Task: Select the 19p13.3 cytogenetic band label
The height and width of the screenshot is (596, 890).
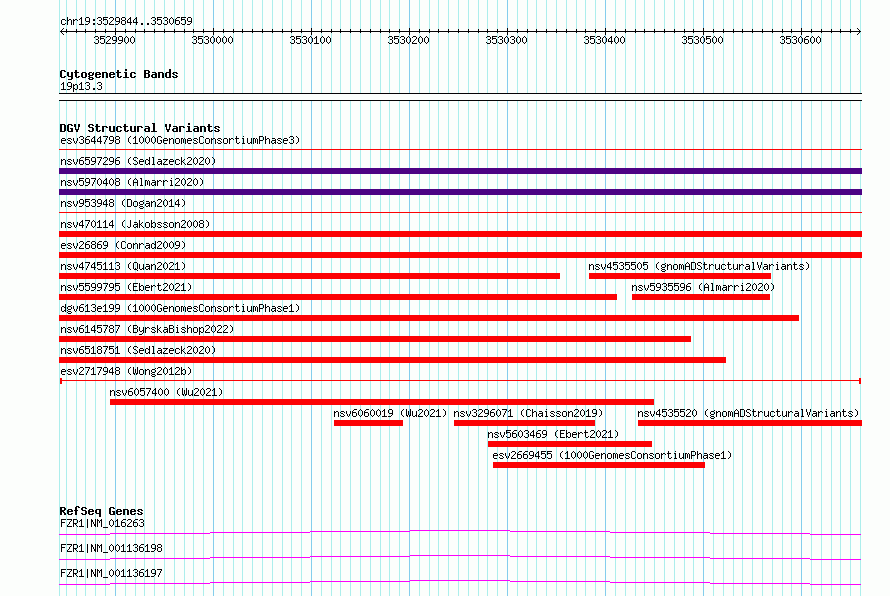Action: point(81,86)
